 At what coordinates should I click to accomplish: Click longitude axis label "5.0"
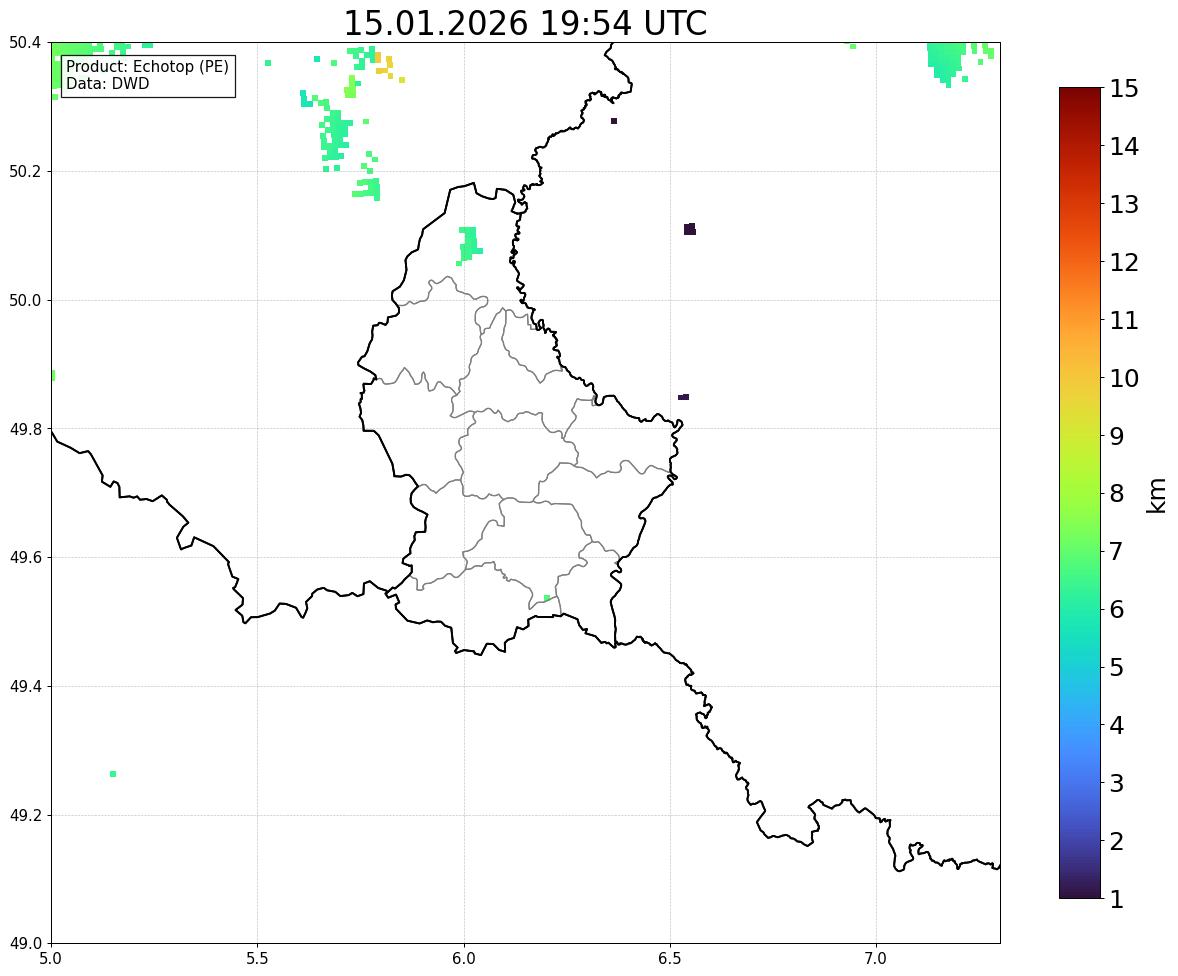[51, 959]
